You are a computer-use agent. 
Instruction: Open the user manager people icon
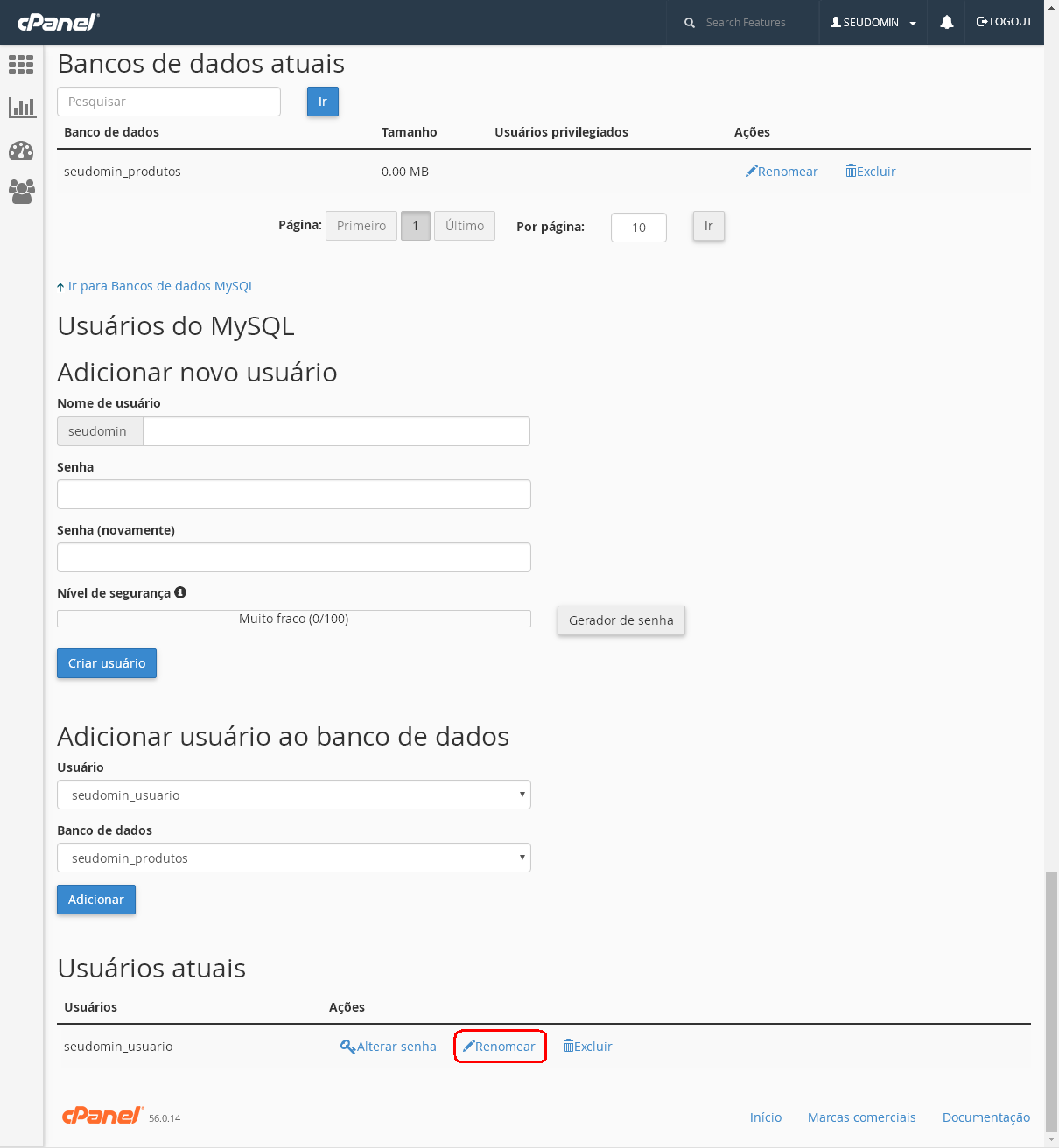21,192
